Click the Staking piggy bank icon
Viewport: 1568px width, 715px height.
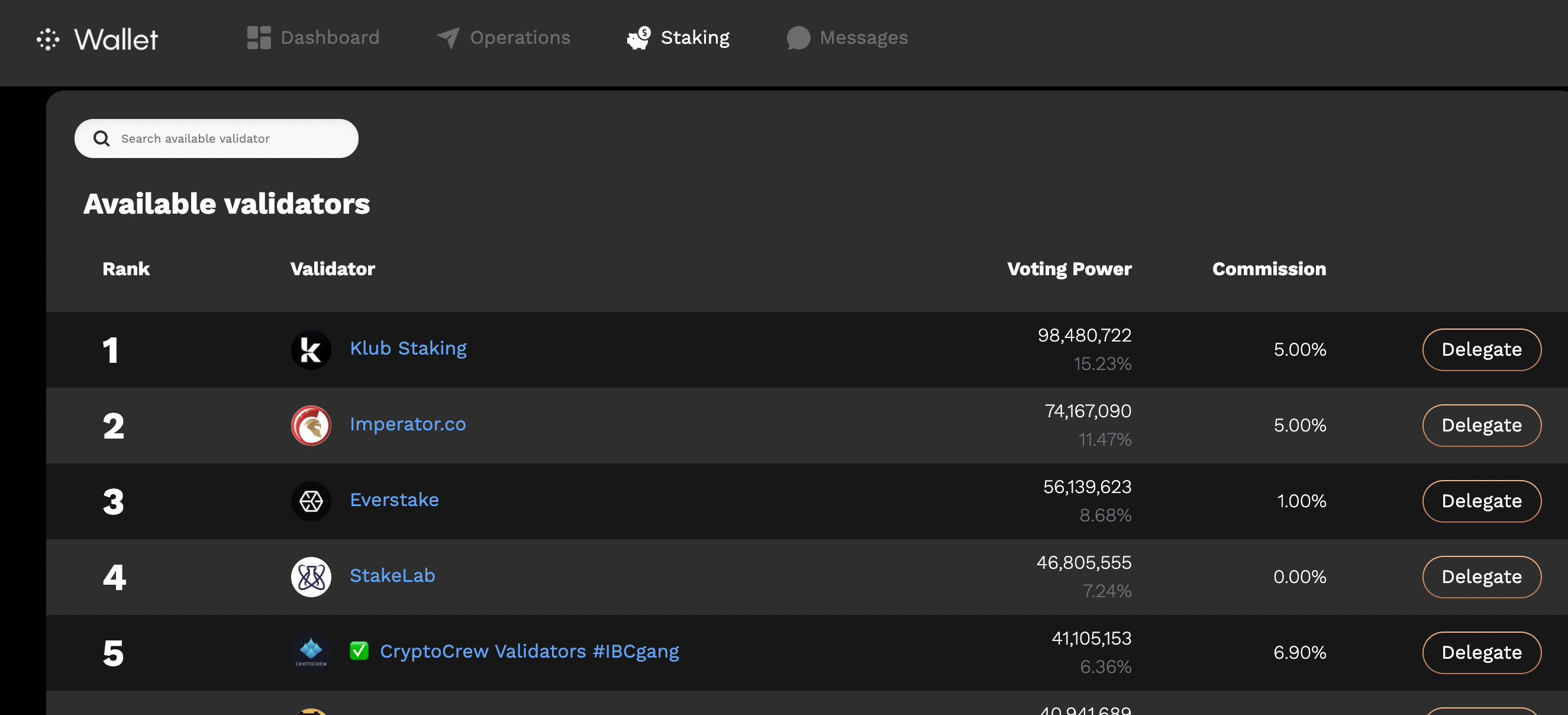pyautogui.click(x=638, y=38)
